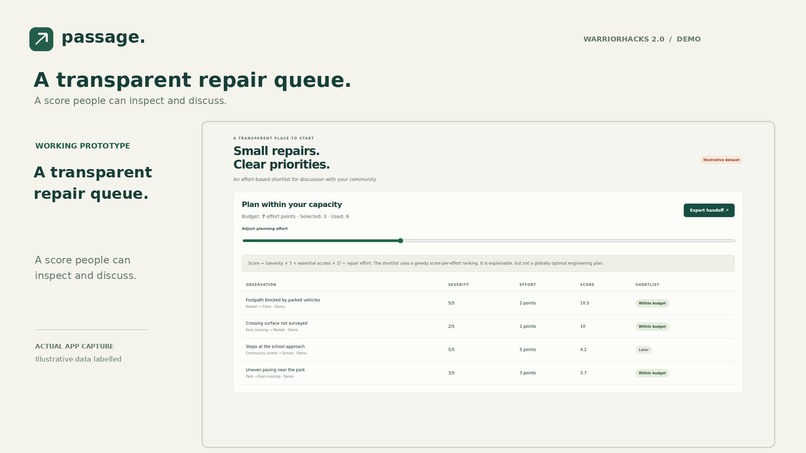806x453 pixels.
Task: Click the Small repairs. Clear priorities. heading
Action: click(x=281, y=157)
